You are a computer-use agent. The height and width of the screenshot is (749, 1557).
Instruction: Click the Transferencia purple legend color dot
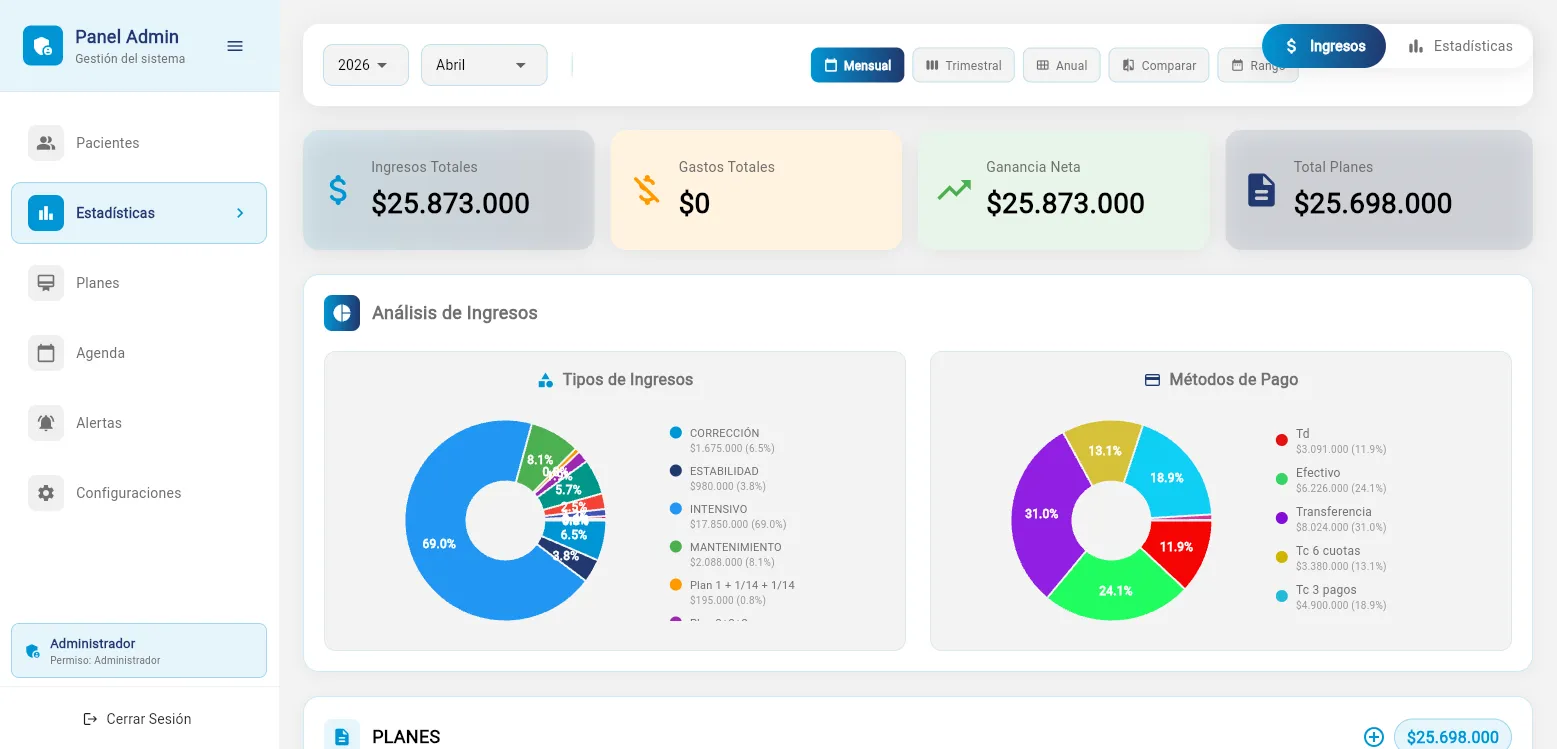pos(1282,518)
